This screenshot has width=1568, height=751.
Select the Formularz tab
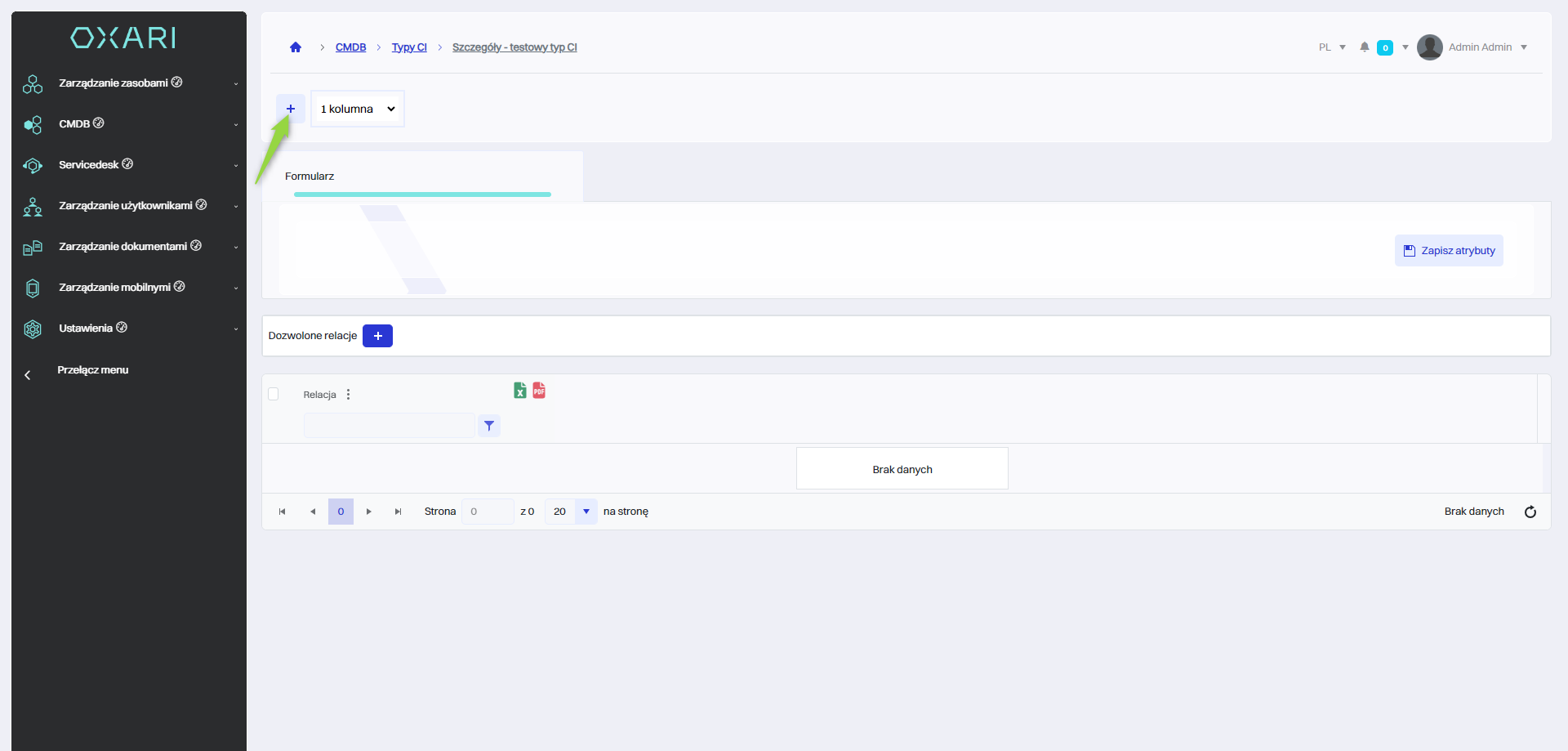(310, 177)
